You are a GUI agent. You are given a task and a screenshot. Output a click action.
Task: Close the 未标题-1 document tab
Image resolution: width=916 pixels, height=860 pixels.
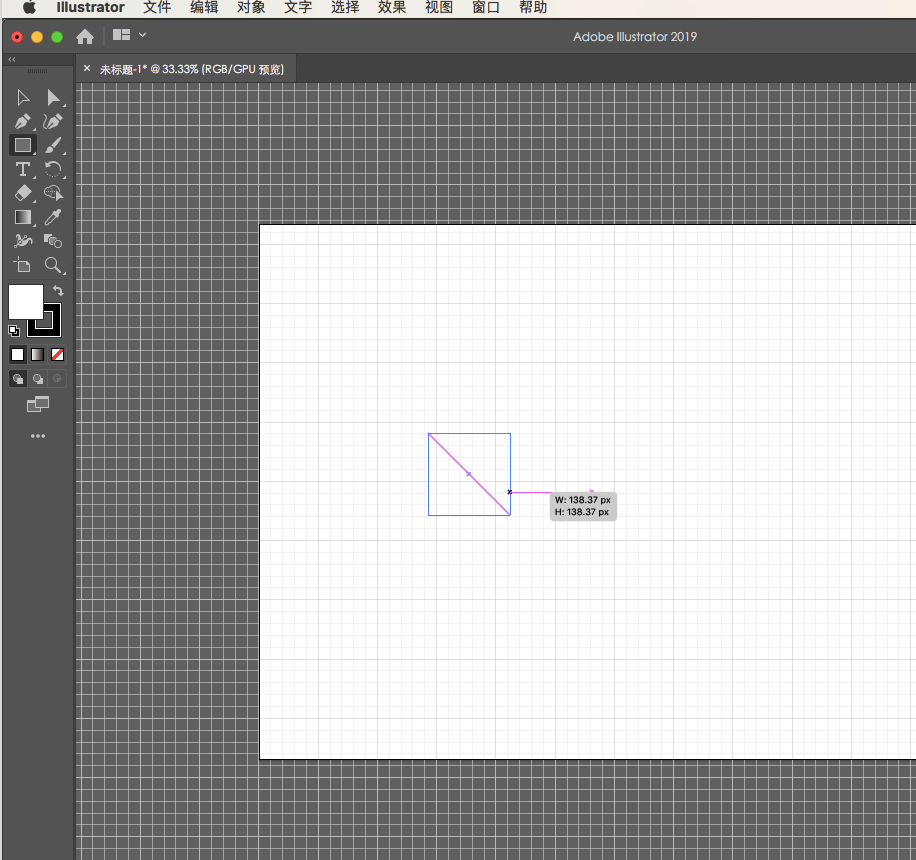(x=87, y=68)
